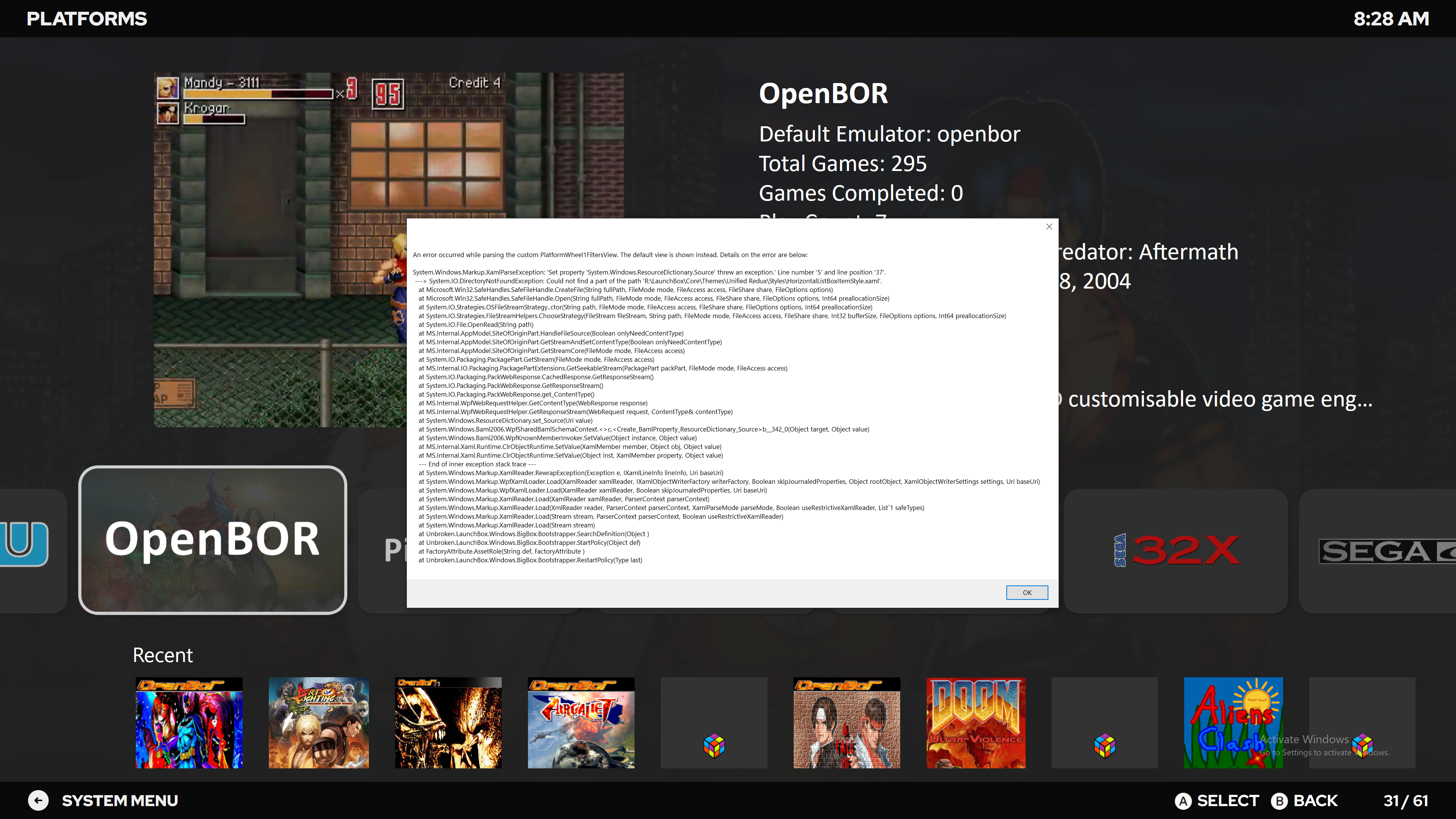Open the first recent OpenBOR superhero game
The width and height of the screenshot is (1456, 819).
[x=189, y=723]
